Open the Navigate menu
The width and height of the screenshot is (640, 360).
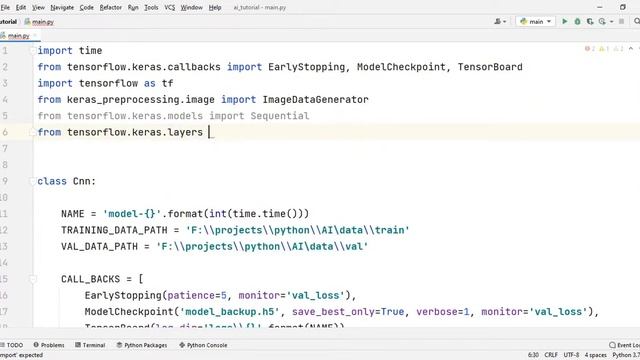pos(62,7)
